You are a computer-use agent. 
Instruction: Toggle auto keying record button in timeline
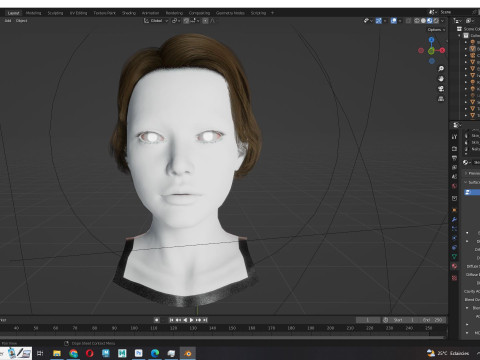click(156, 320)
